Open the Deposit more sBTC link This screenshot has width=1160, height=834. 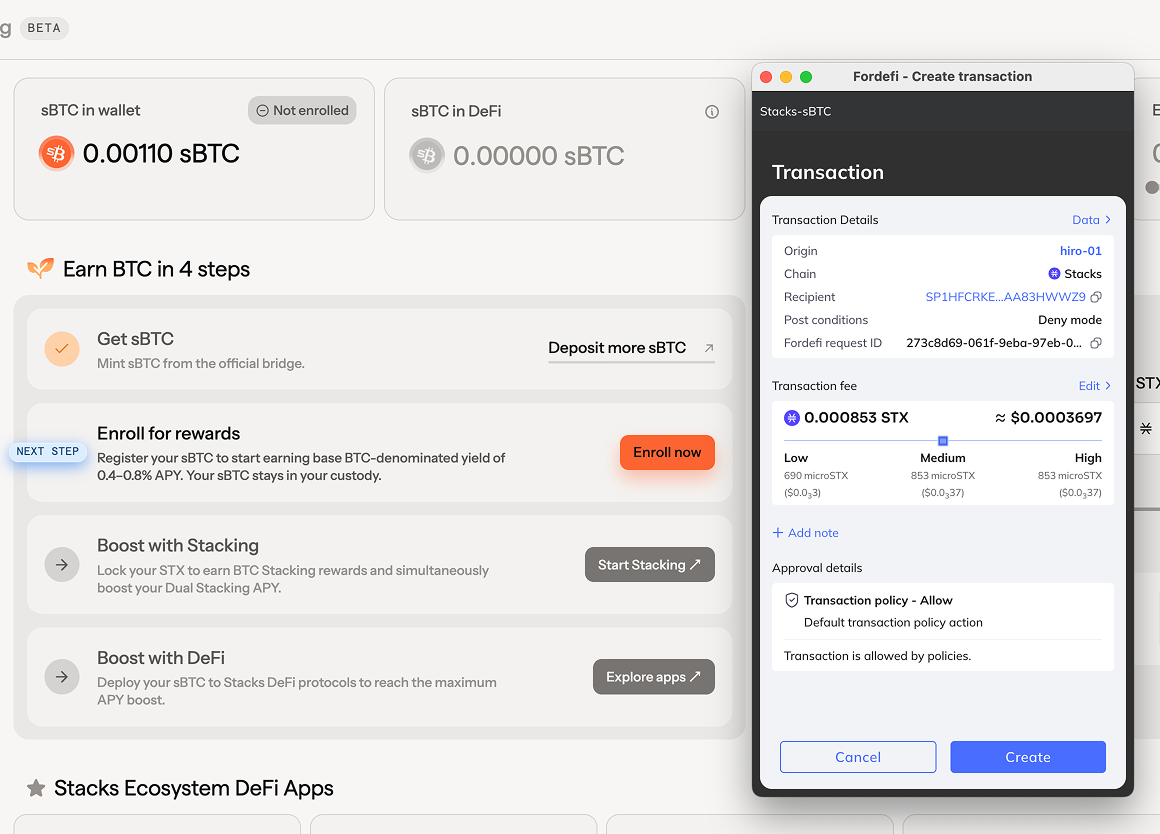point(630,348)
